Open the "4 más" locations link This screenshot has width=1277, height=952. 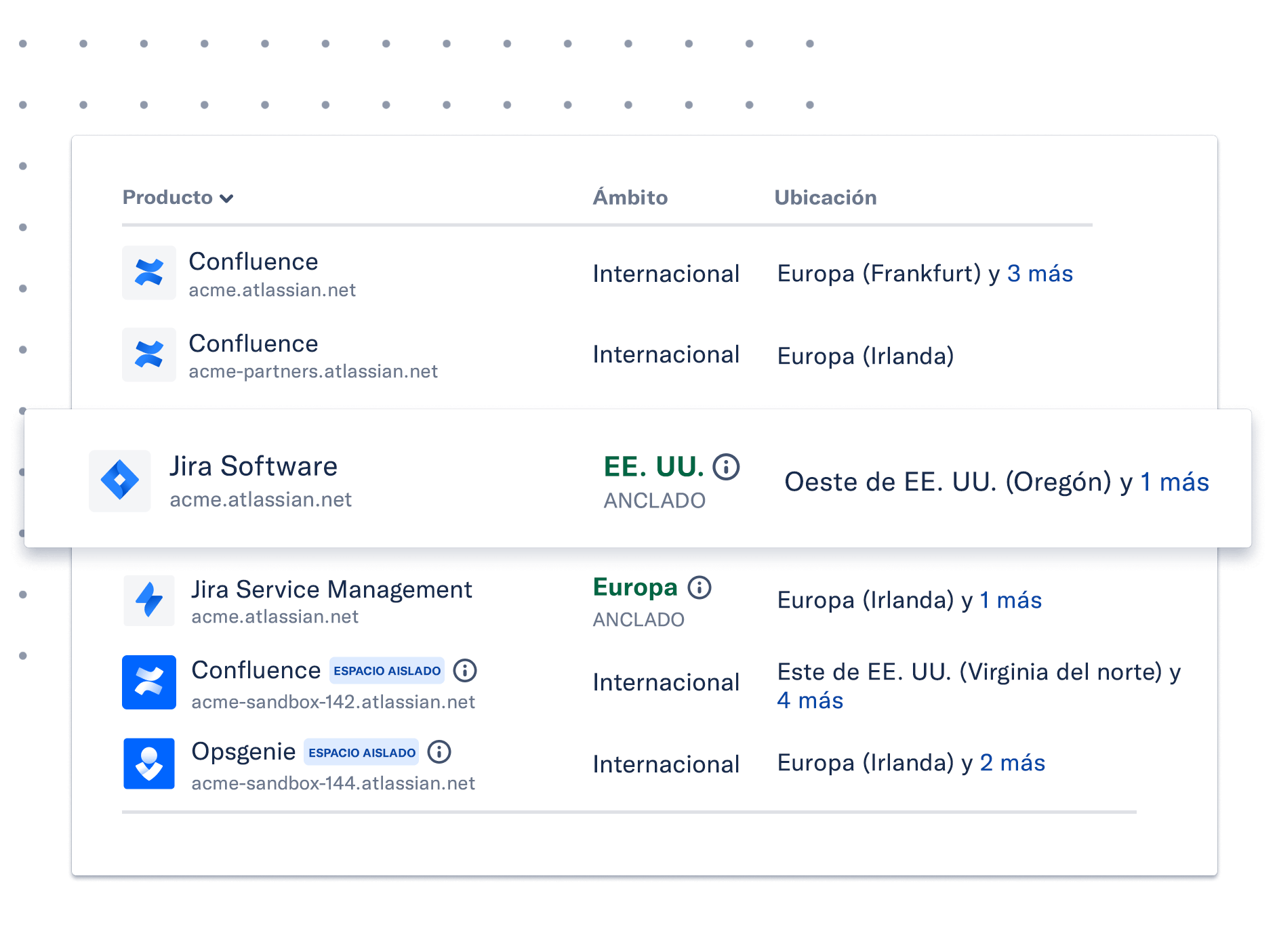[x=810, y=701]
